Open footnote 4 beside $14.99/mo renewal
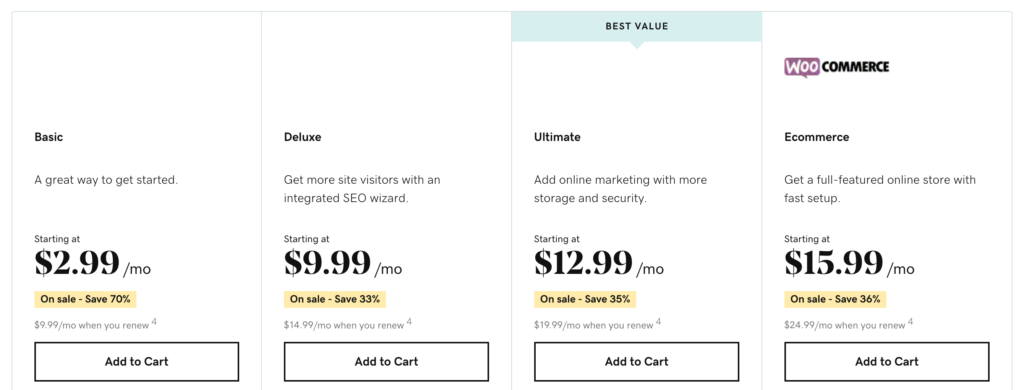 (409, 321)
